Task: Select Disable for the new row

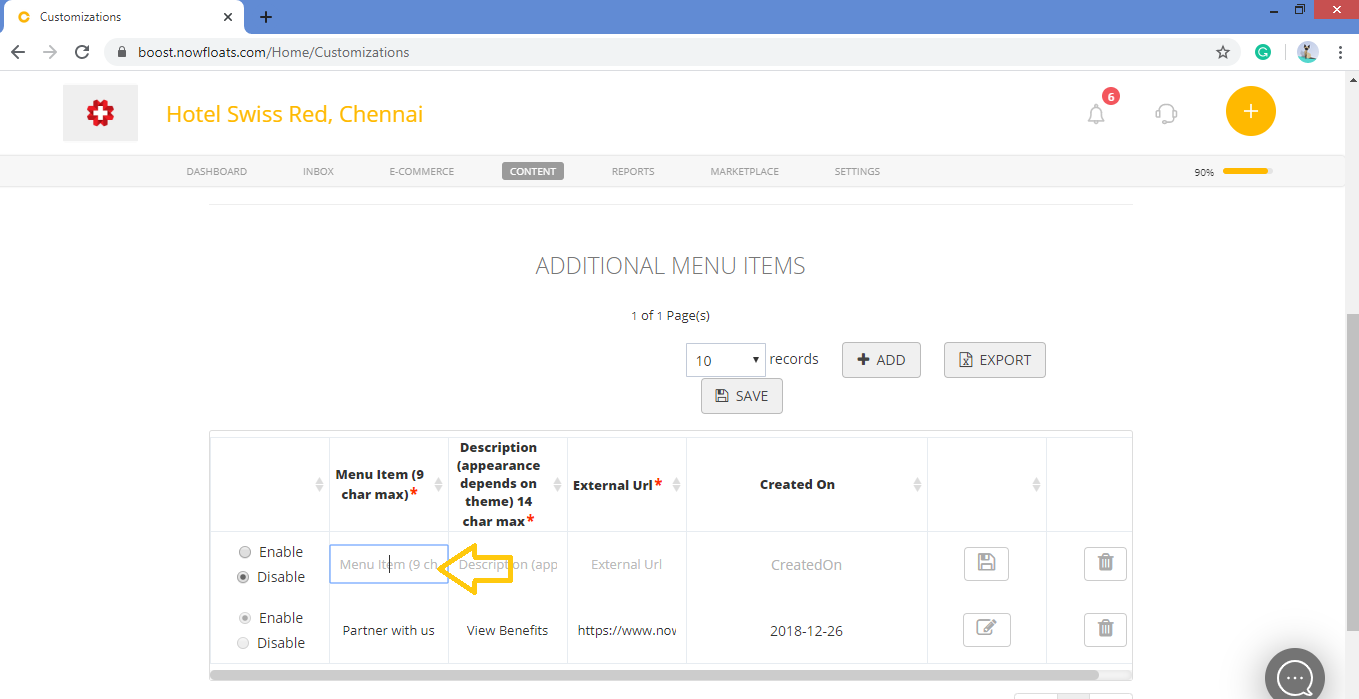Action: tap(243, 577)
